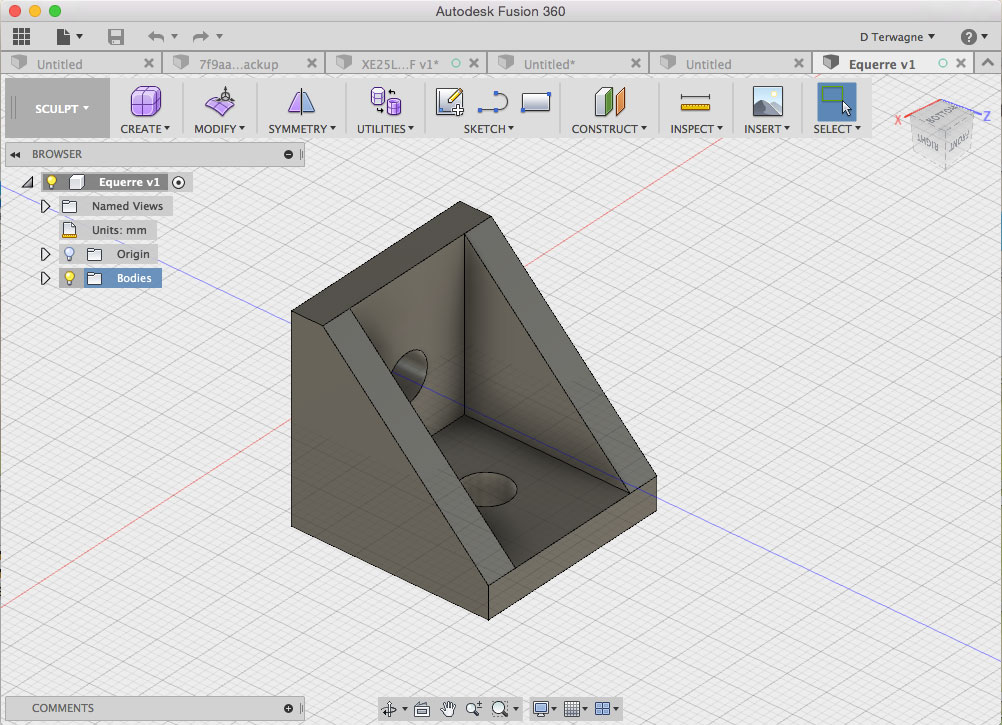Viewport: 1002px width, 725px height.
Task: Toggle visibility bulb of Equerre v1
Action: point(51,182)
